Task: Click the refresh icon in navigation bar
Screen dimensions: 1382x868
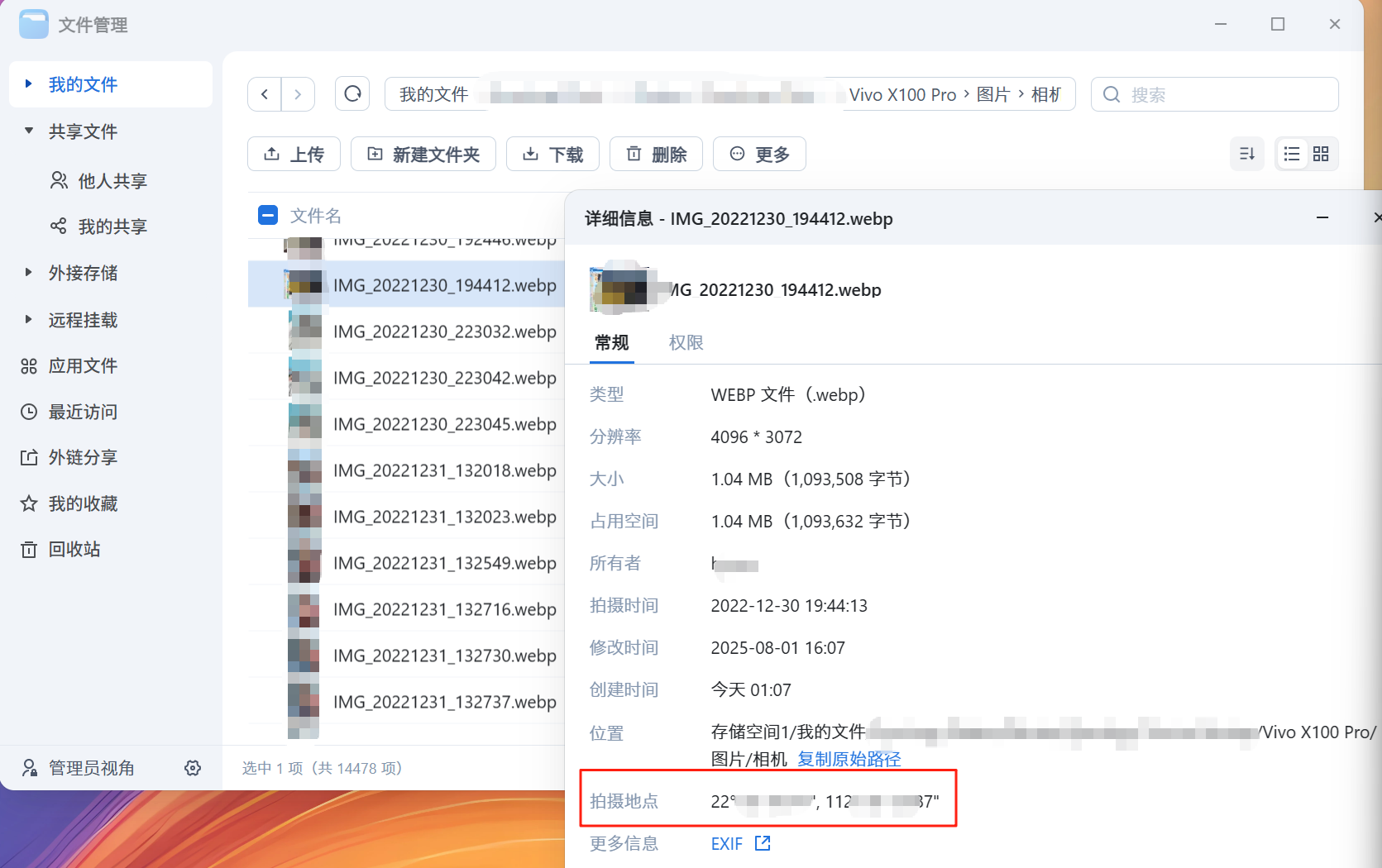Action: click(352, 94)
